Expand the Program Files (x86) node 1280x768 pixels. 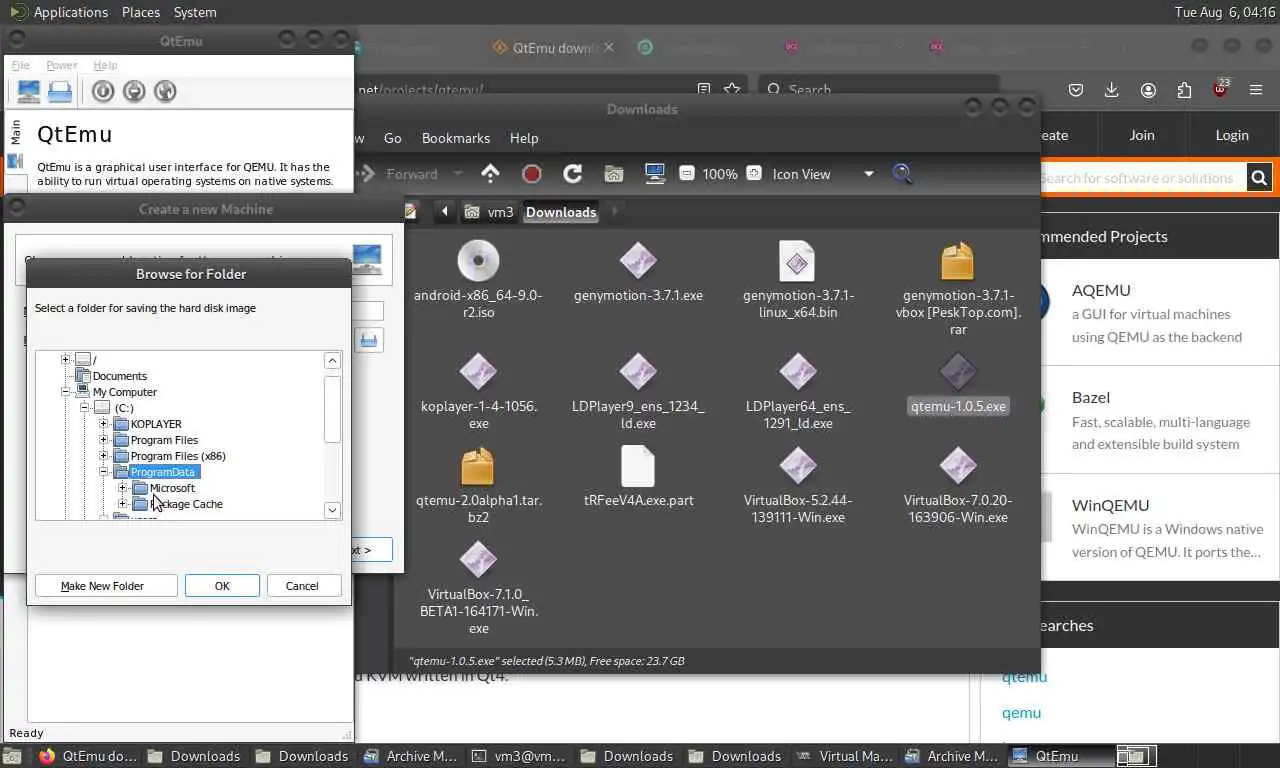104,456
